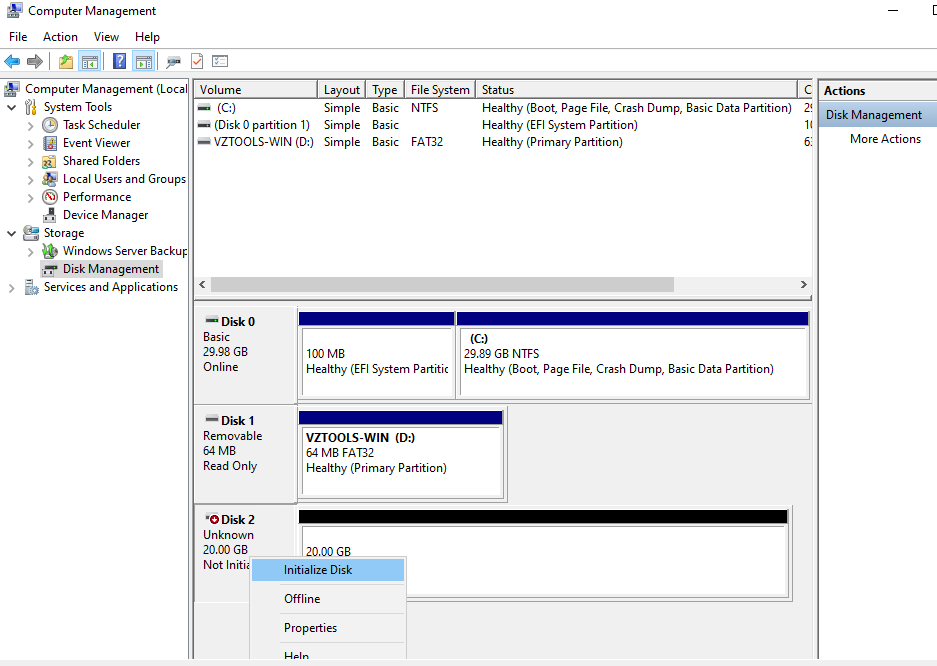Expand the Windows Server Backup node
The height and width of the screenshot is (666, 937).
tap(30, 252)
